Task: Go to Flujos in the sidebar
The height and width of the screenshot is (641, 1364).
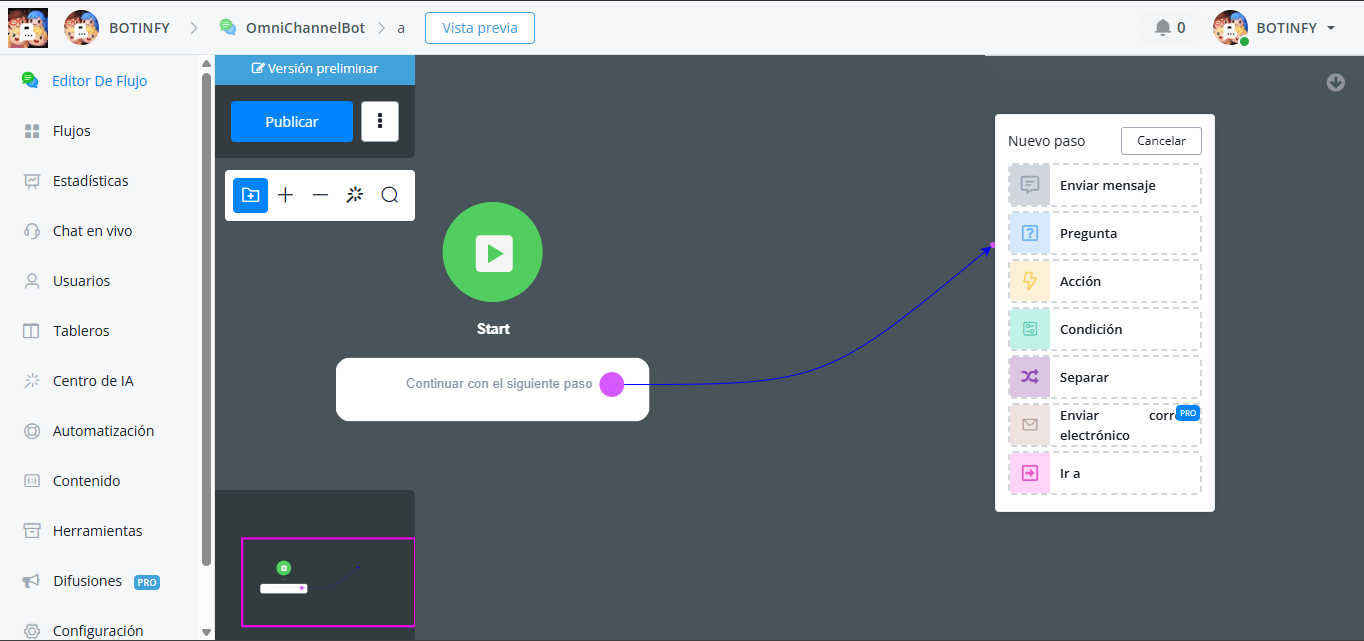Action: [72, 131]
